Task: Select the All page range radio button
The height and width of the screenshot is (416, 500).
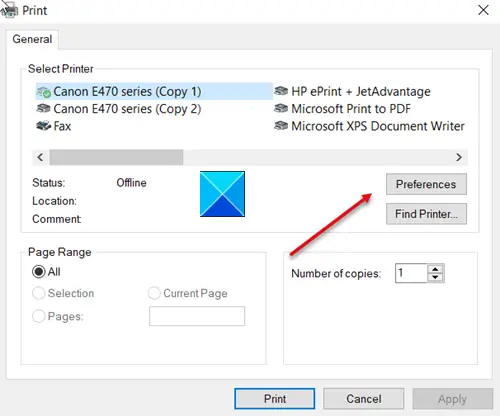Action: [38, 272]
